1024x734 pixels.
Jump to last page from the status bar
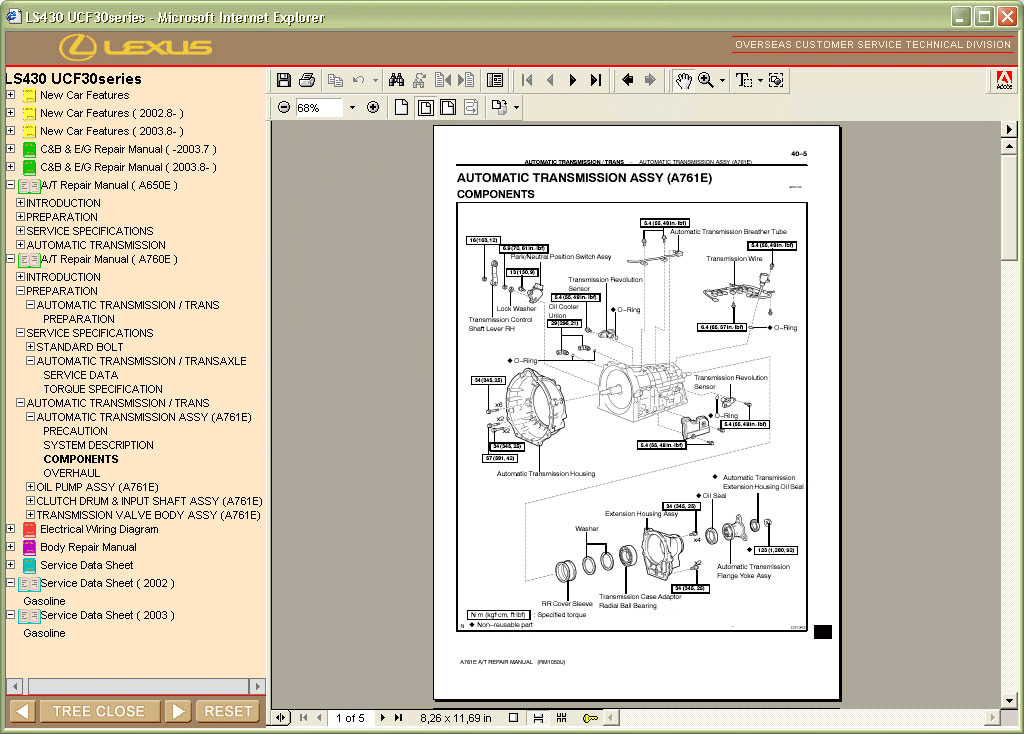coord(398,718)
